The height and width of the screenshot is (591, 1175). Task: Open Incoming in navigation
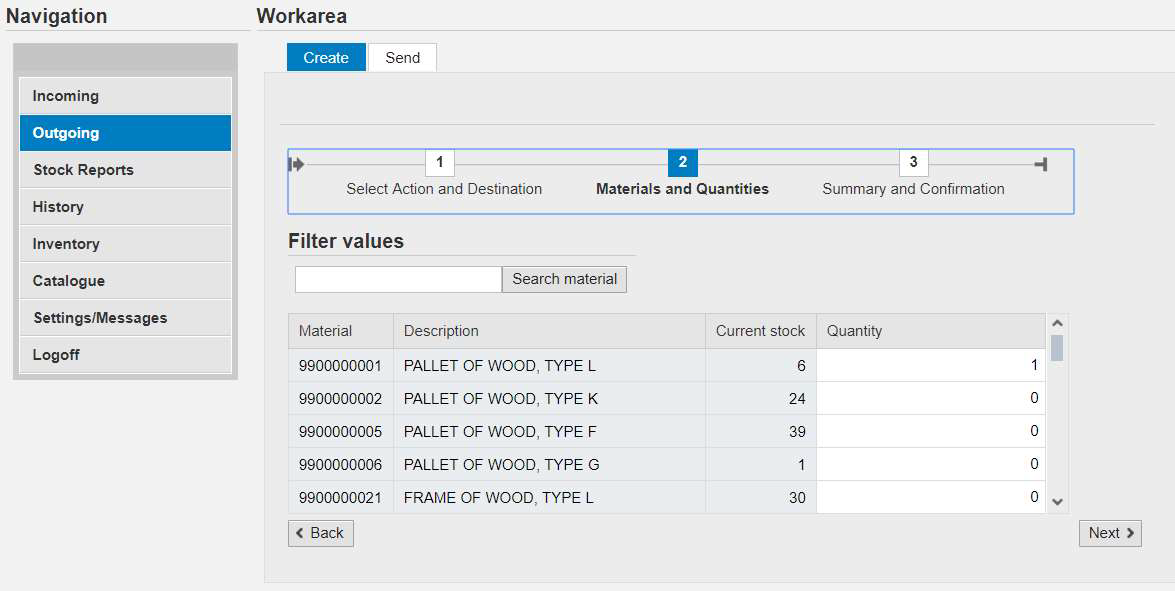(x=125, y=96)
